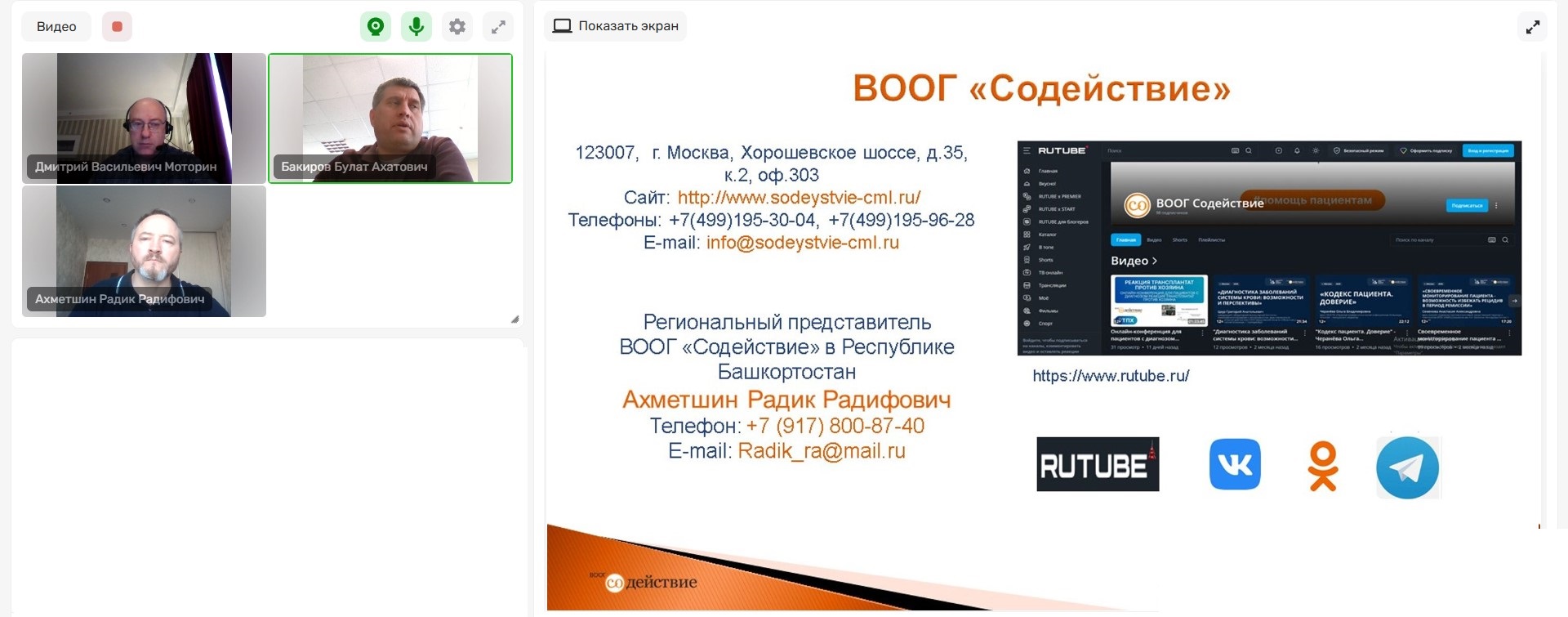1568x617 pixels.
Task: Click the Показать экран button
Action: tap(616, 26)
